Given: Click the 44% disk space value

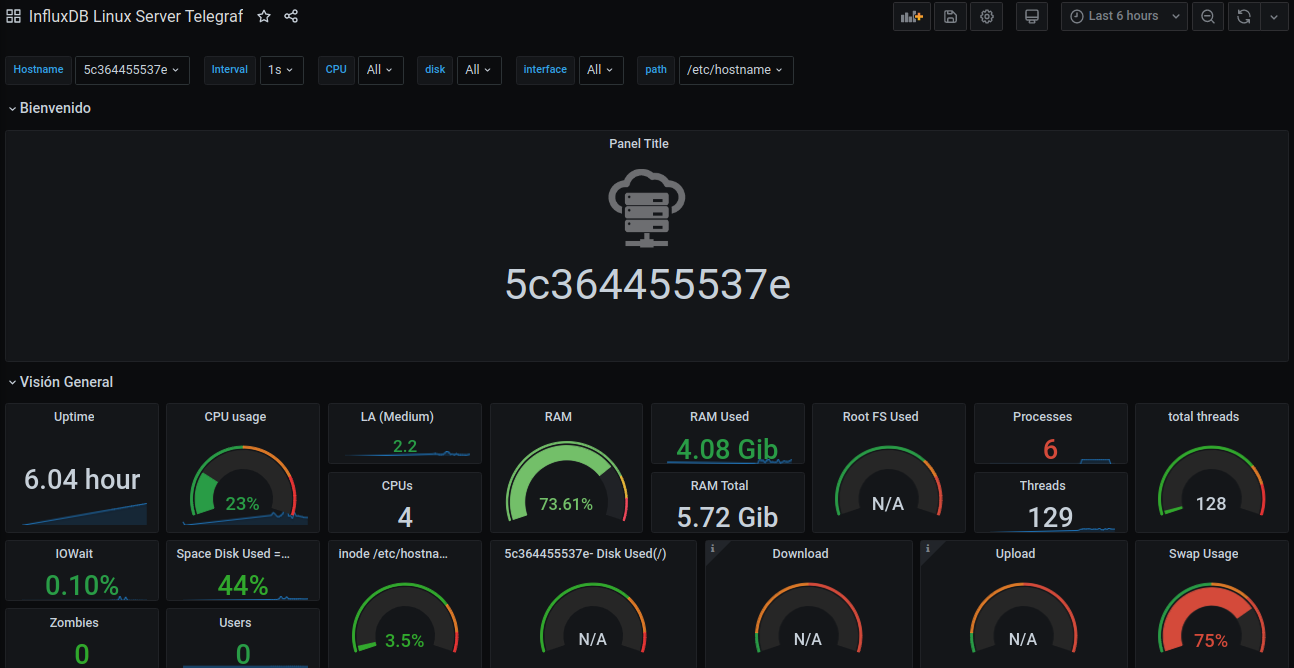Looking at the screenshot, I should click(243, 585).
